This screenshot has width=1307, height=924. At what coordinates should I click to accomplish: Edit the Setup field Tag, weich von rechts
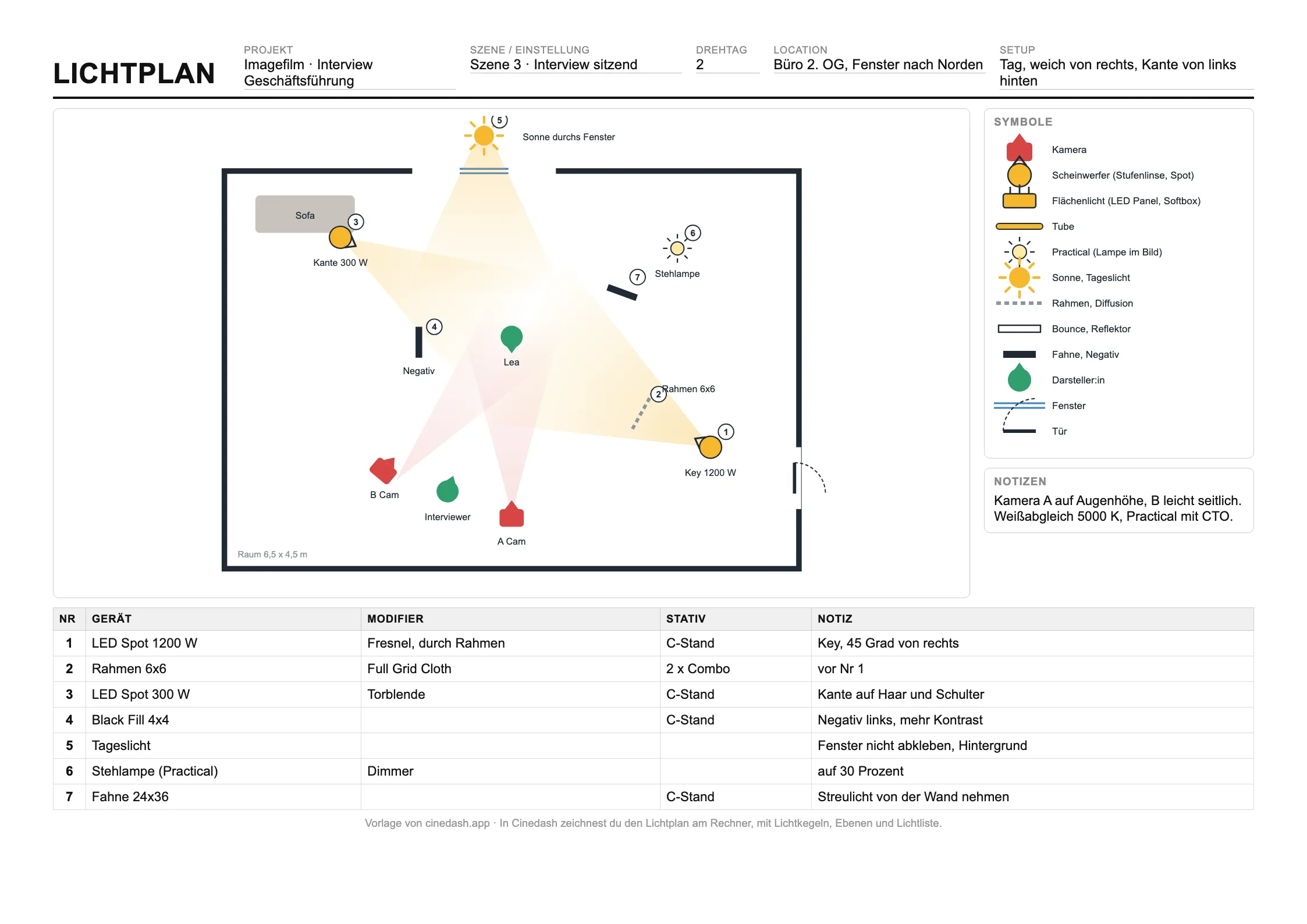(x=1126, y=73)
